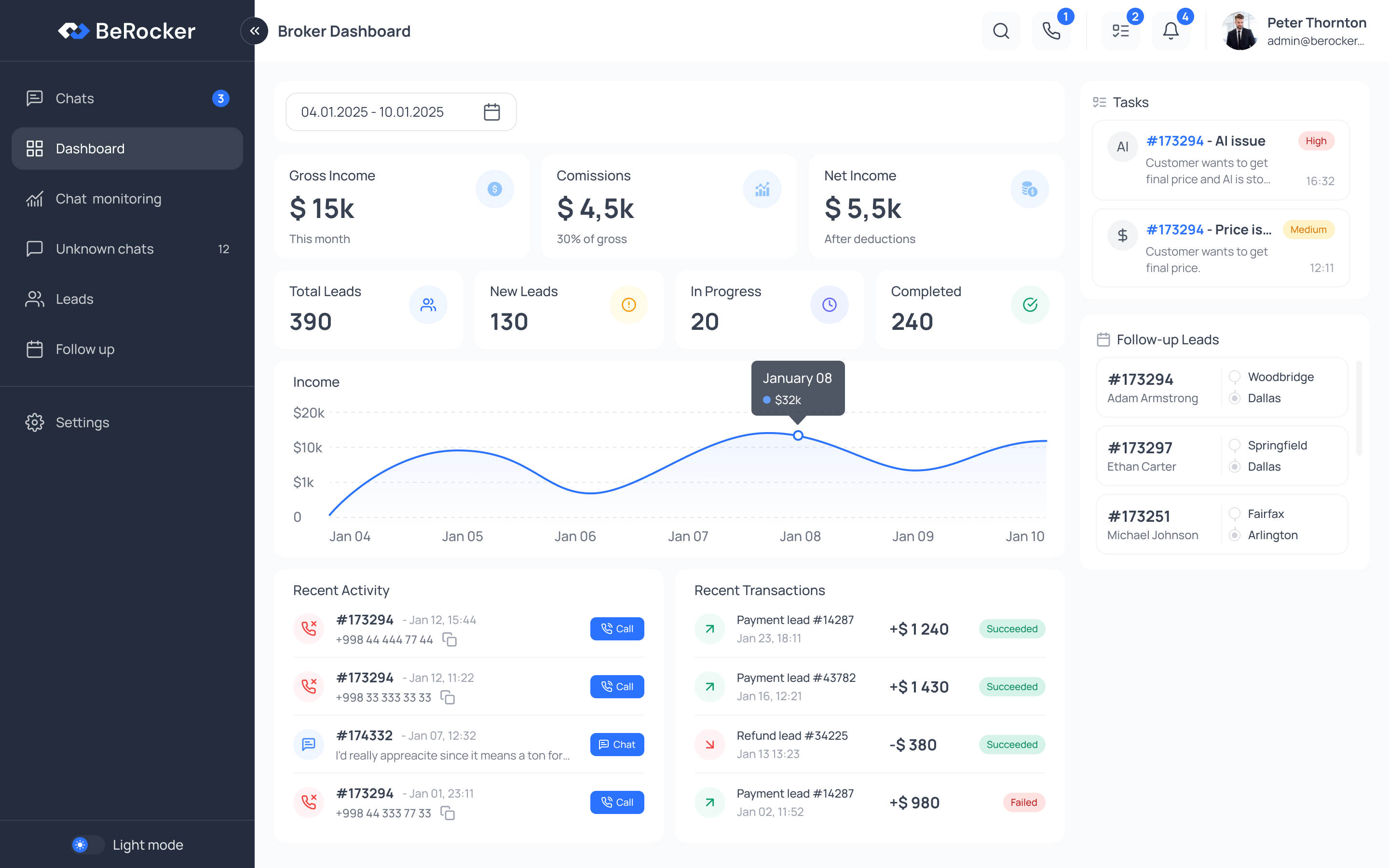Open the date range calendar picker
Image resolution: width=1389 pixels, height=868 pixels.
tap(492, 112)
